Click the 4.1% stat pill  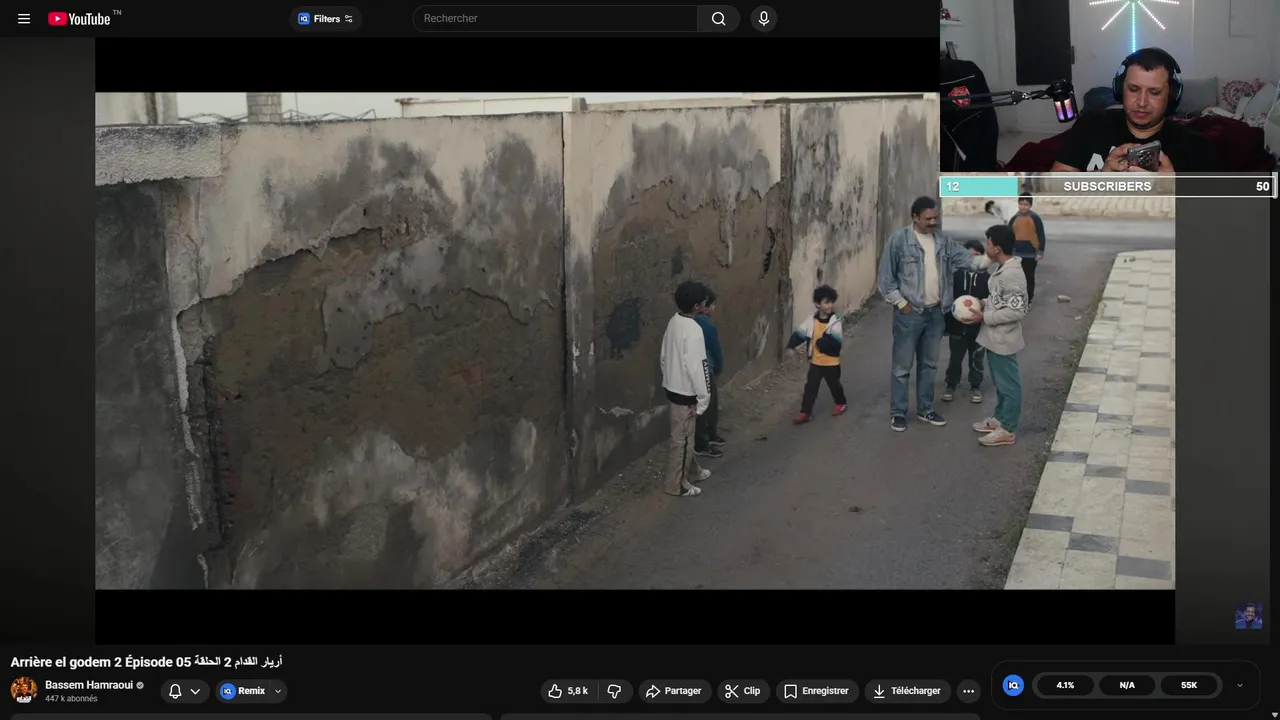(1065, 685)
